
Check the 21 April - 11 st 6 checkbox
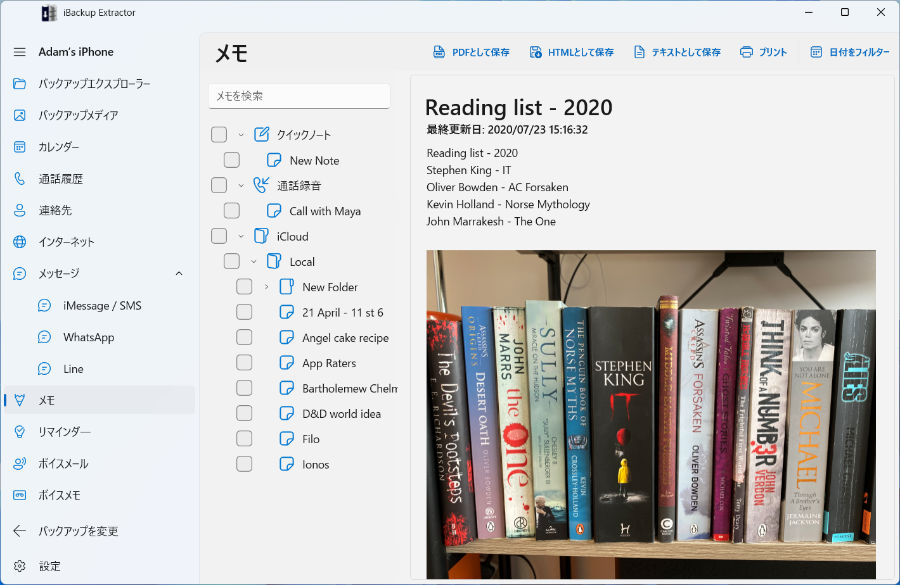click(x=245, y=312)
